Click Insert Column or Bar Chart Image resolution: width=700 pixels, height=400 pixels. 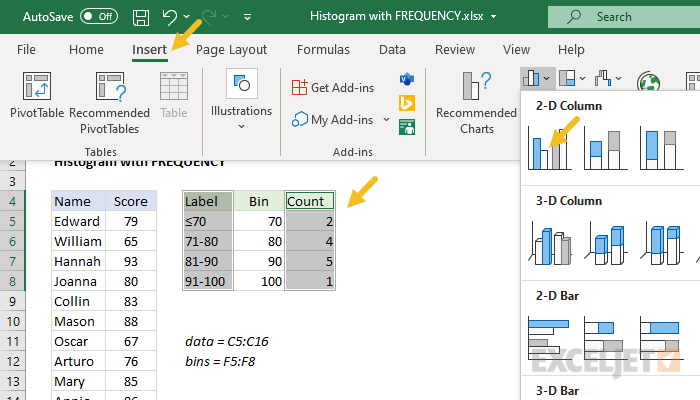[537, 79]
